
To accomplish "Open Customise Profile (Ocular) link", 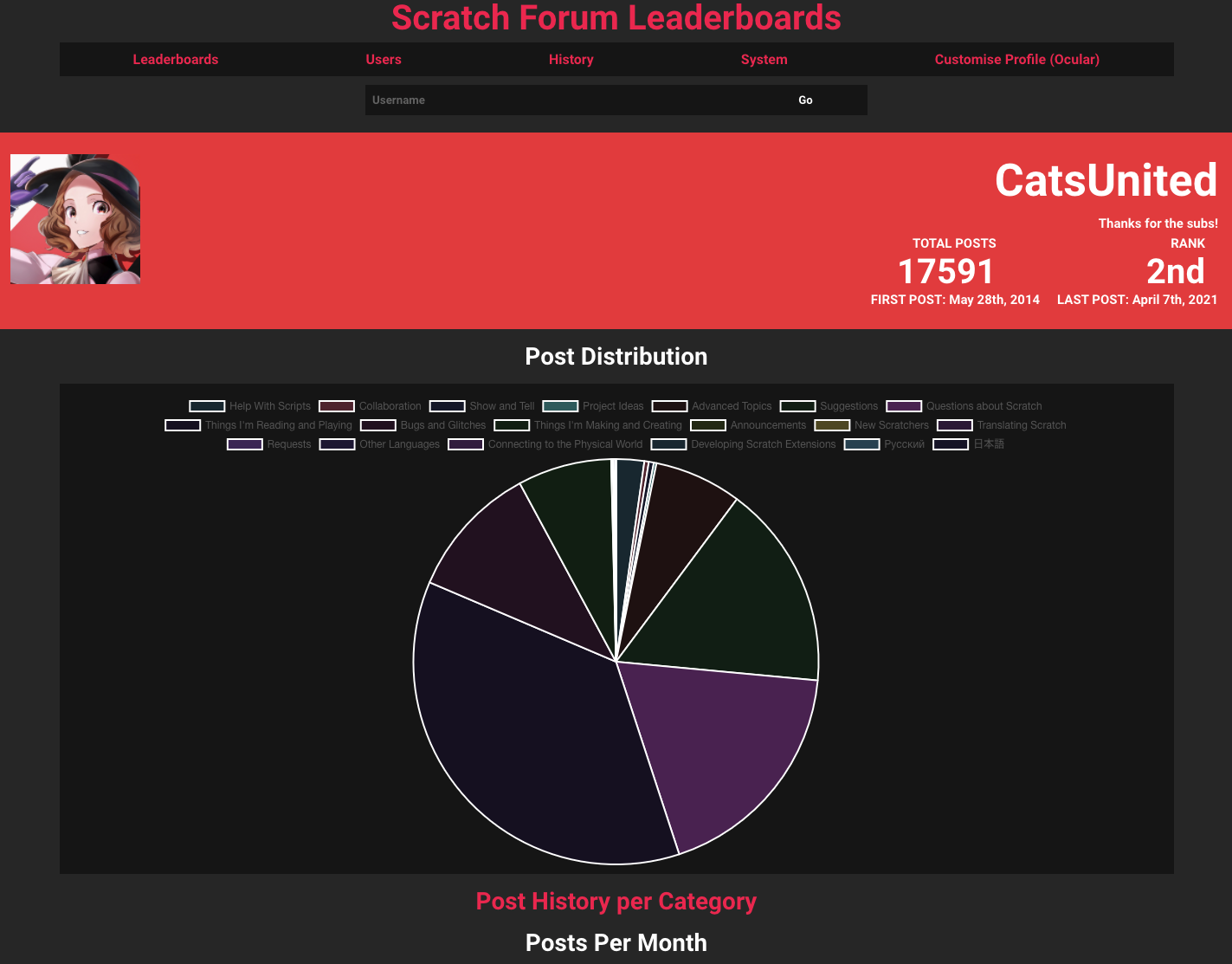I will [1017, 60].
